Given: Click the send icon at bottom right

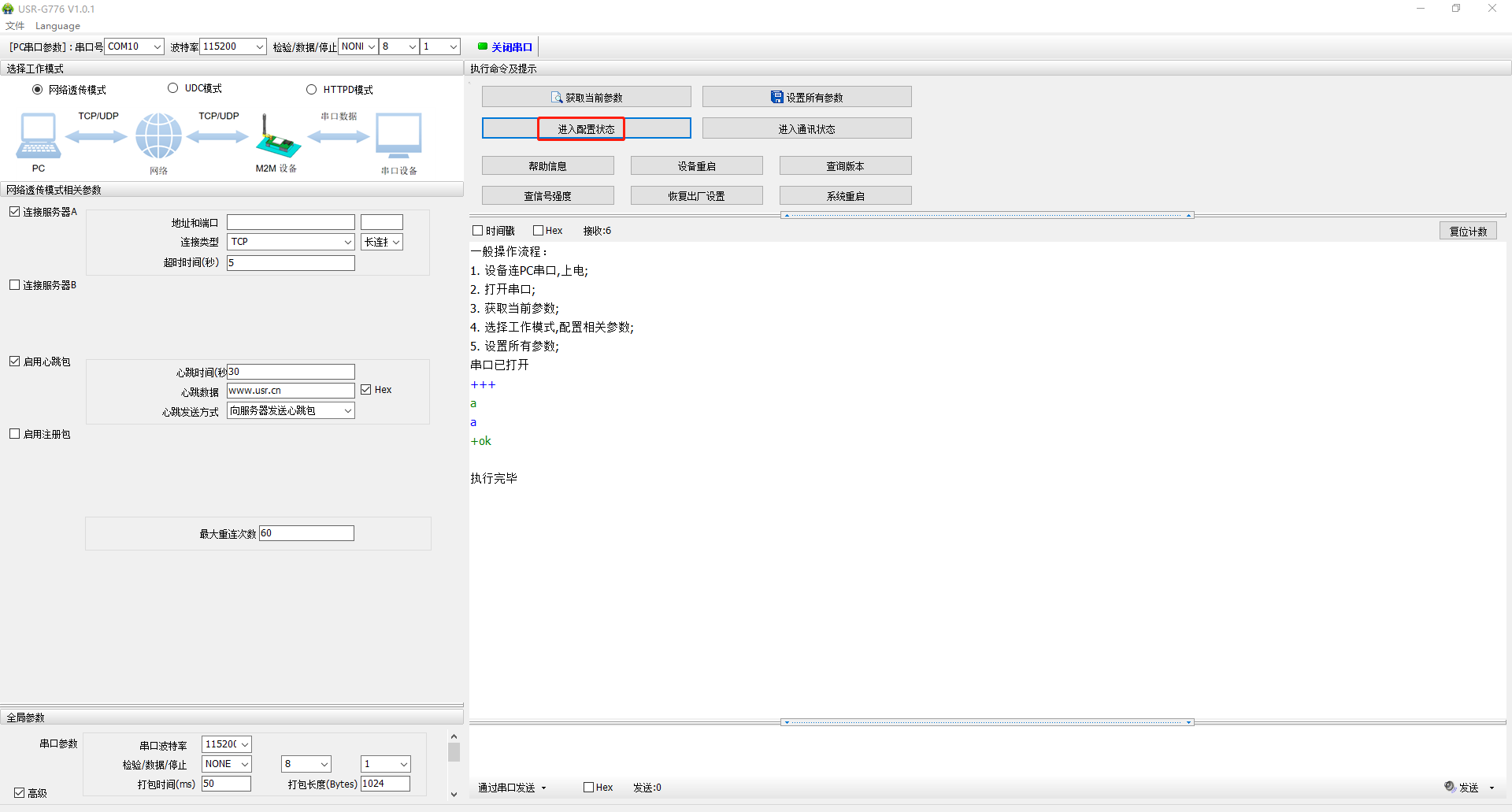Looking at the screenshot, I should pos(1451,787).
